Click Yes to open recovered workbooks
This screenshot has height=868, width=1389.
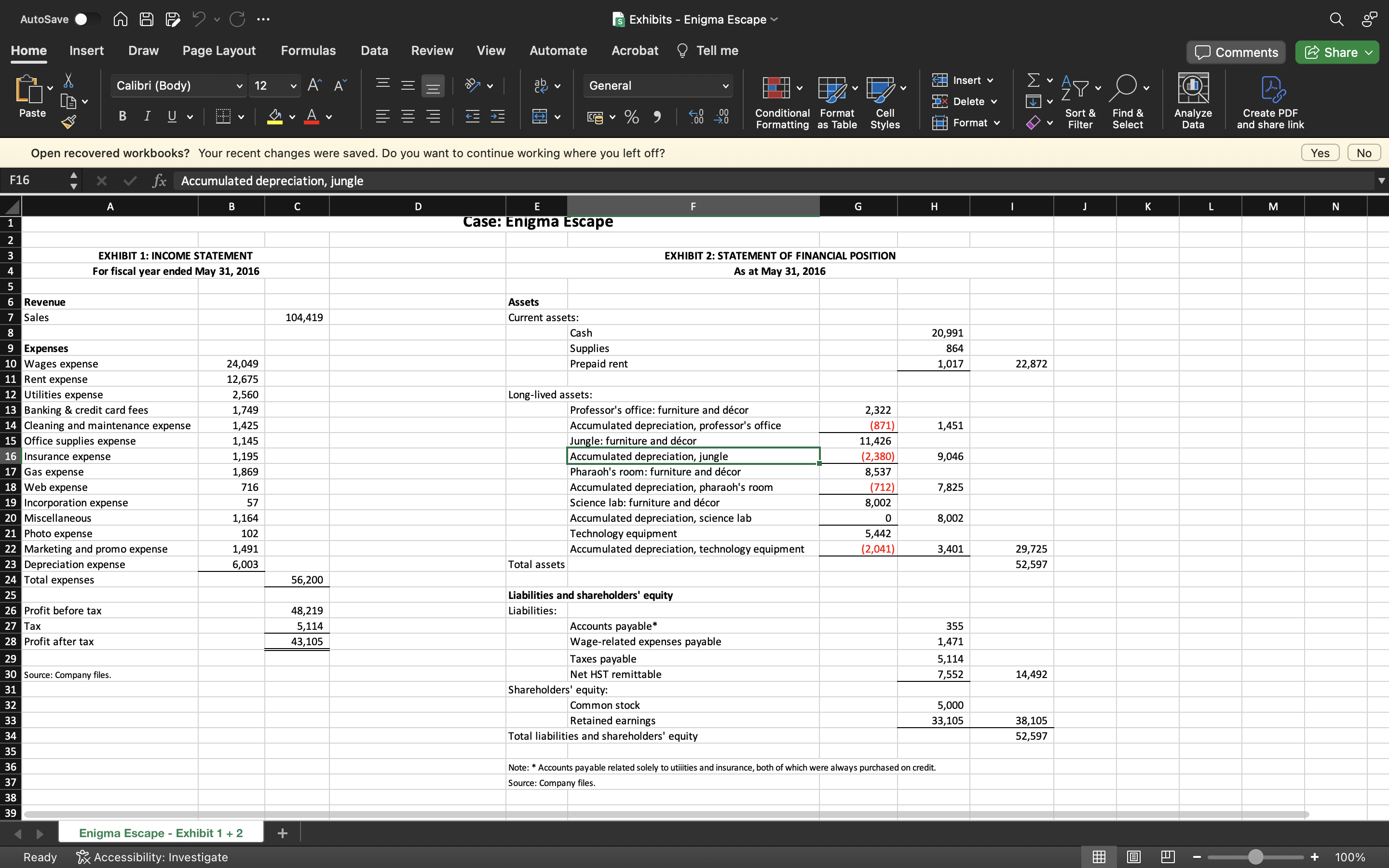(x=1320, y=153)
